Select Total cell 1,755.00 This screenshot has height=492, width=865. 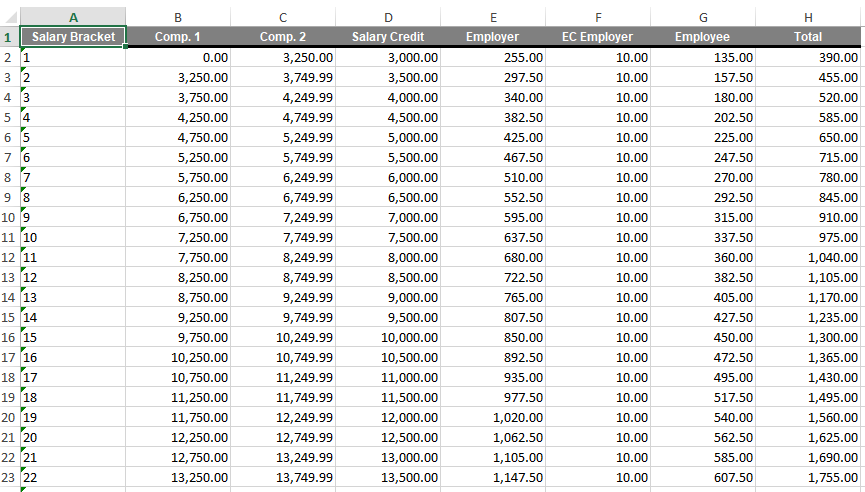pos(808,478)
